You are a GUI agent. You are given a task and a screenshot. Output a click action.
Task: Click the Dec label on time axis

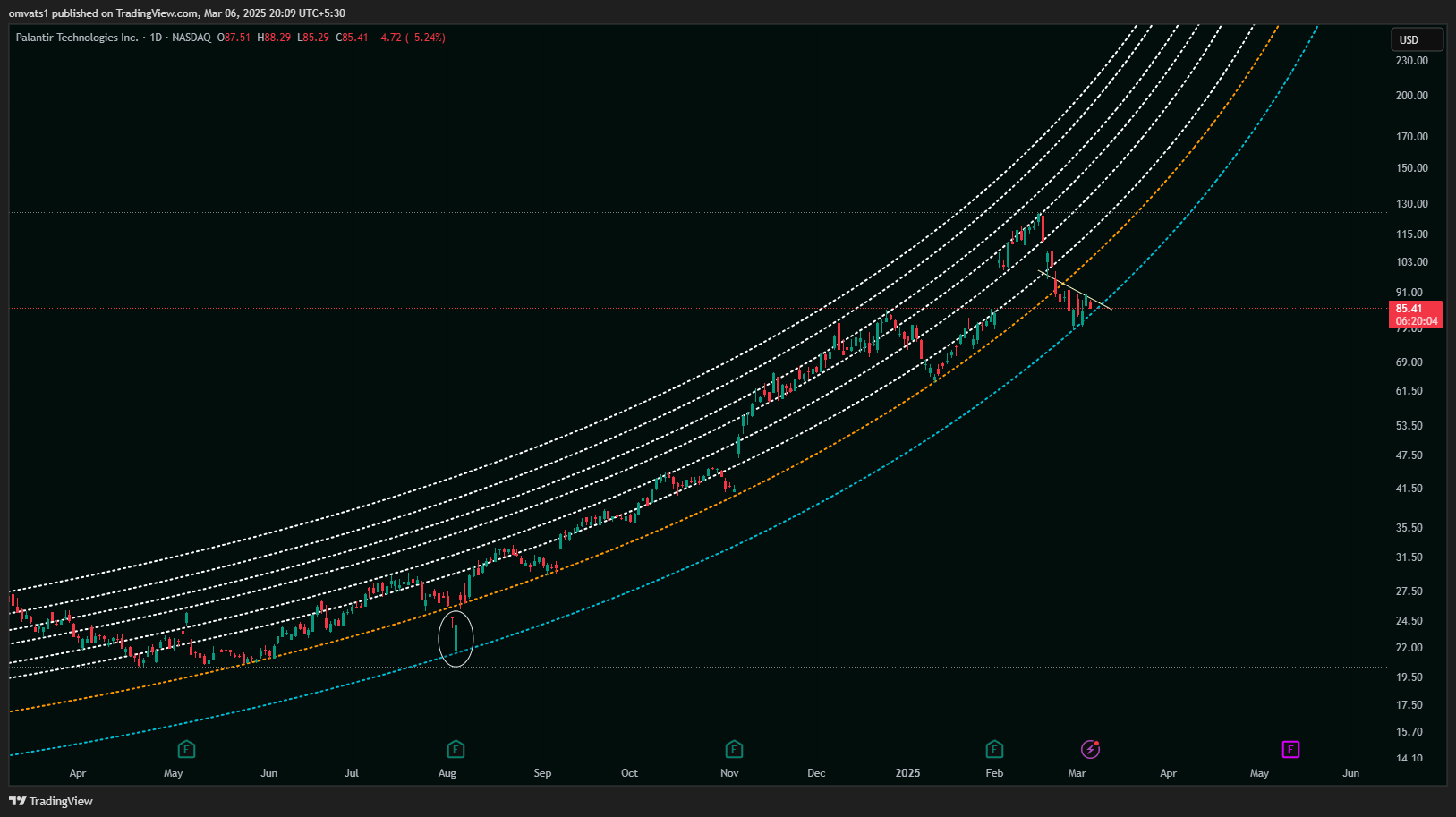pos(816,773)
